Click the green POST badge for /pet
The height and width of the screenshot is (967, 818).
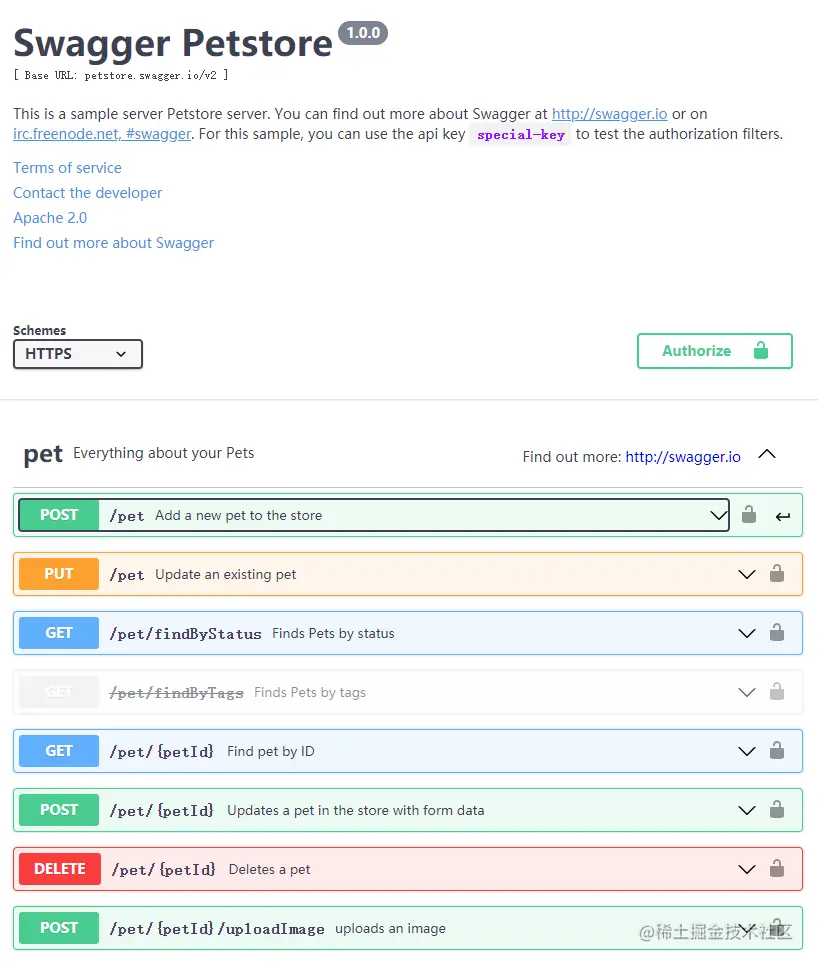tap(59, 515)
